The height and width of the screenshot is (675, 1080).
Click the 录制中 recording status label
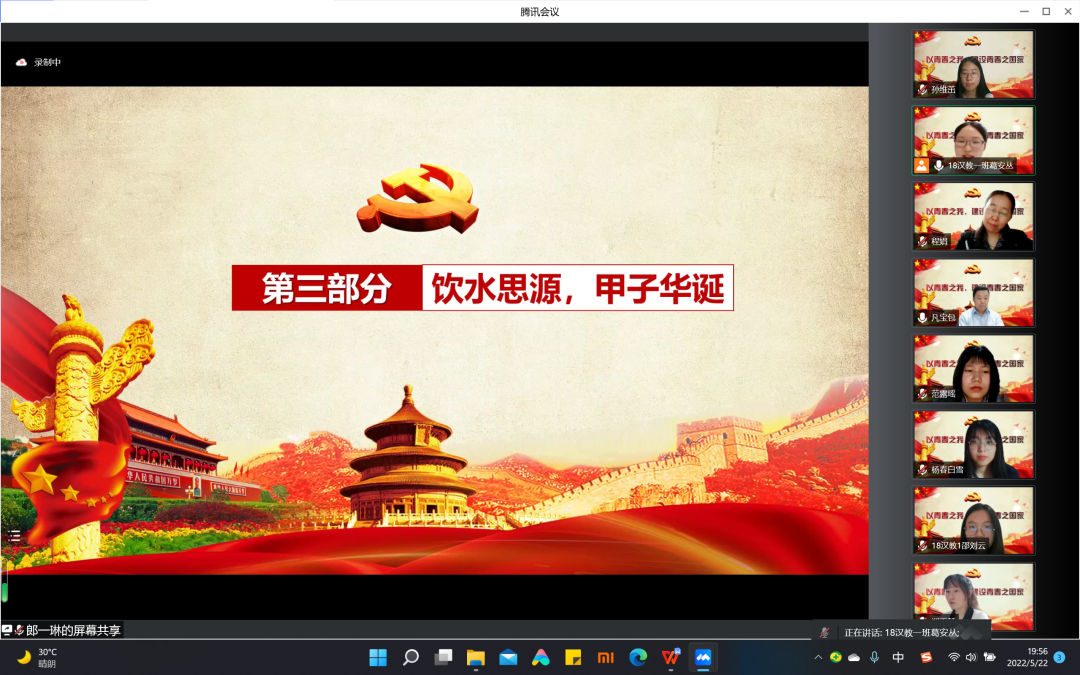pos(48,62)
